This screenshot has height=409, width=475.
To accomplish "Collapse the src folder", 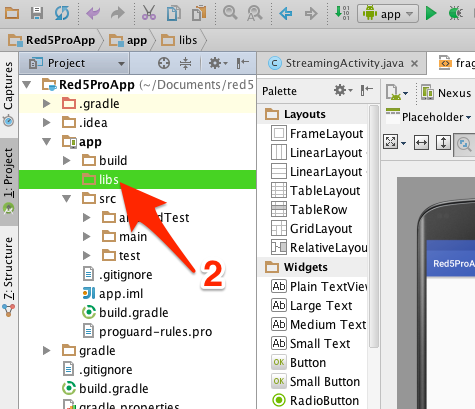I will (67, 199).
